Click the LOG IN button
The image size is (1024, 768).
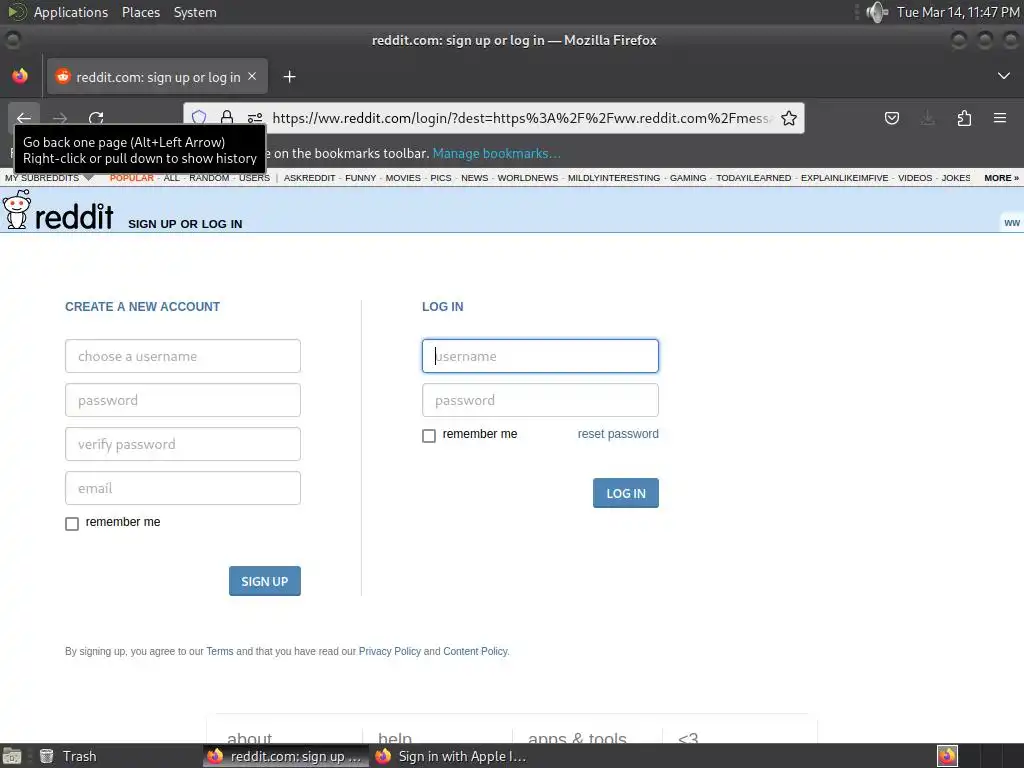coord(626,493)
